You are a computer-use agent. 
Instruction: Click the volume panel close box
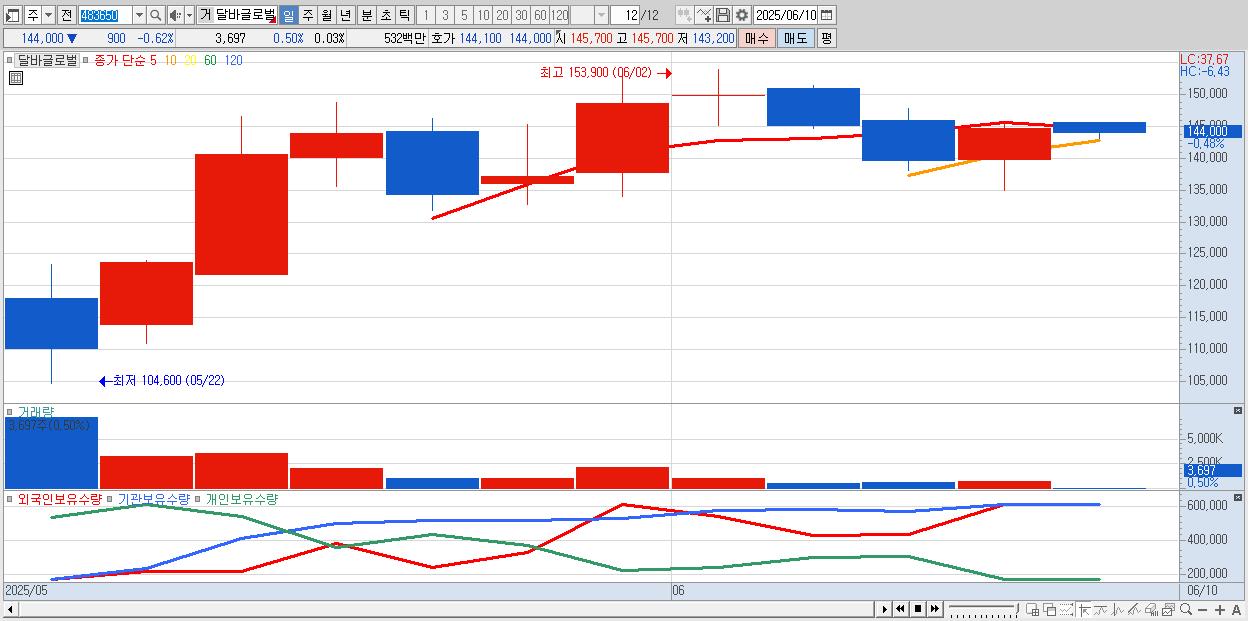point(1238,411)
